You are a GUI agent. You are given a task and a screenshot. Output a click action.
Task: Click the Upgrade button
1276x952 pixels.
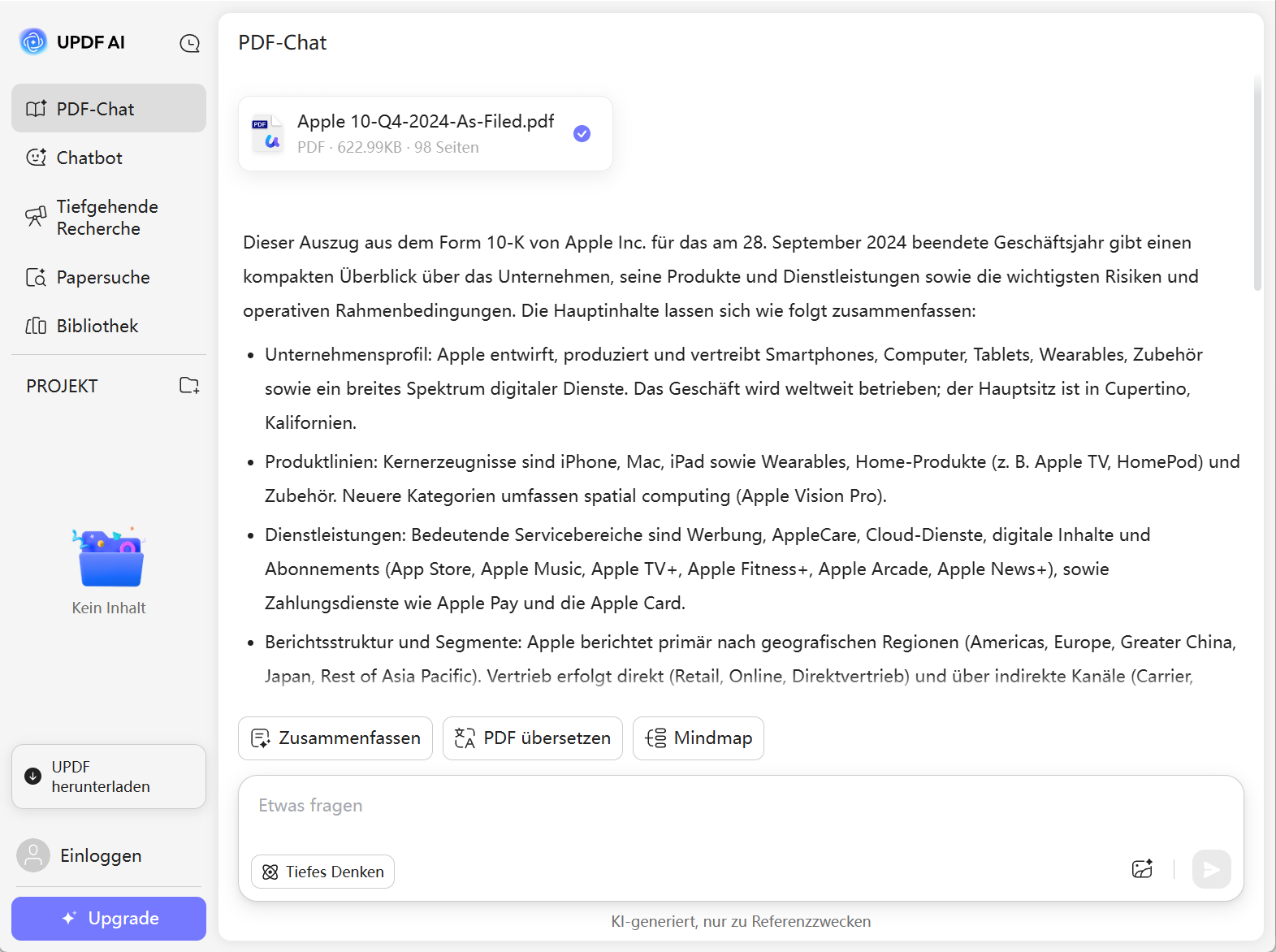109,918
